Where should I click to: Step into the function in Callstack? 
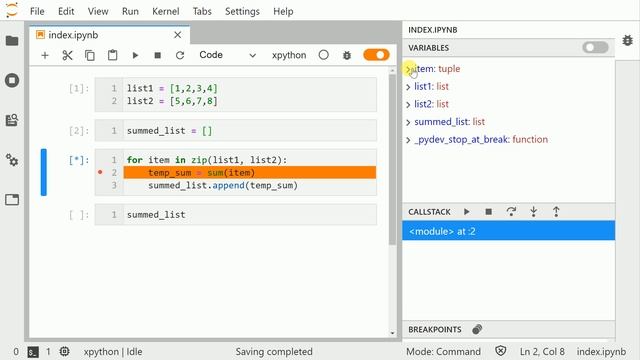533,211
